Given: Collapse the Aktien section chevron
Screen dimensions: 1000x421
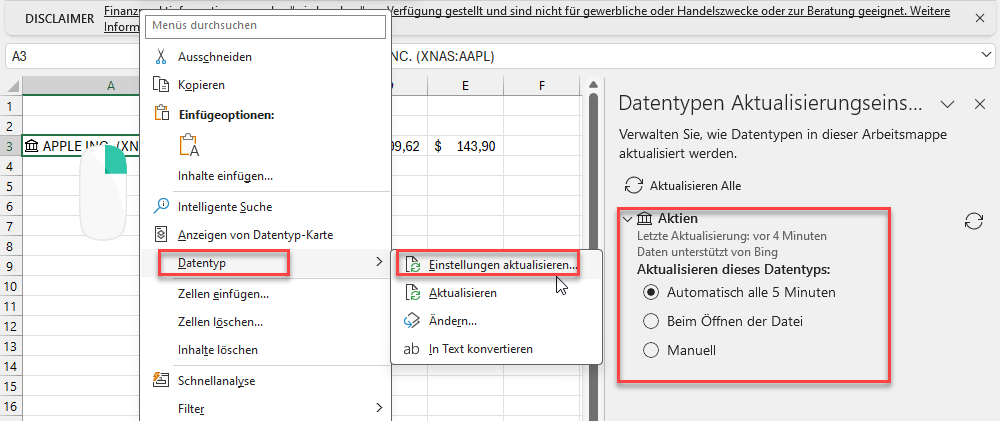Looking at the screenshot, I should tap(628, 219).
